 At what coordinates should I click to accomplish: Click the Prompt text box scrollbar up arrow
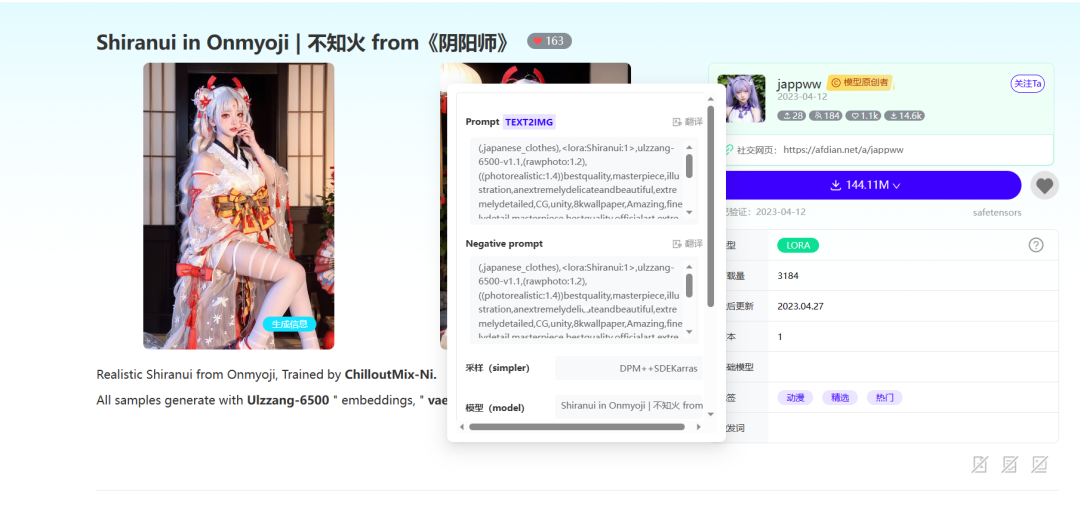(x=689, y=147)
